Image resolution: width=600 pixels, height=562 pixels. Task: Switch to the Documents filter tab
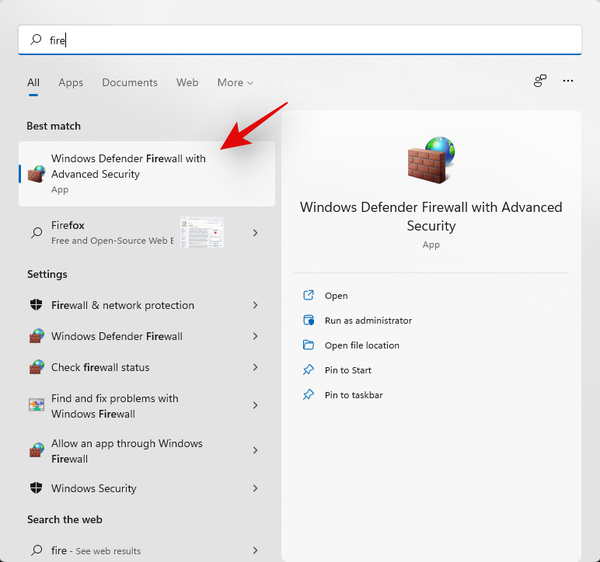(129, 82)
